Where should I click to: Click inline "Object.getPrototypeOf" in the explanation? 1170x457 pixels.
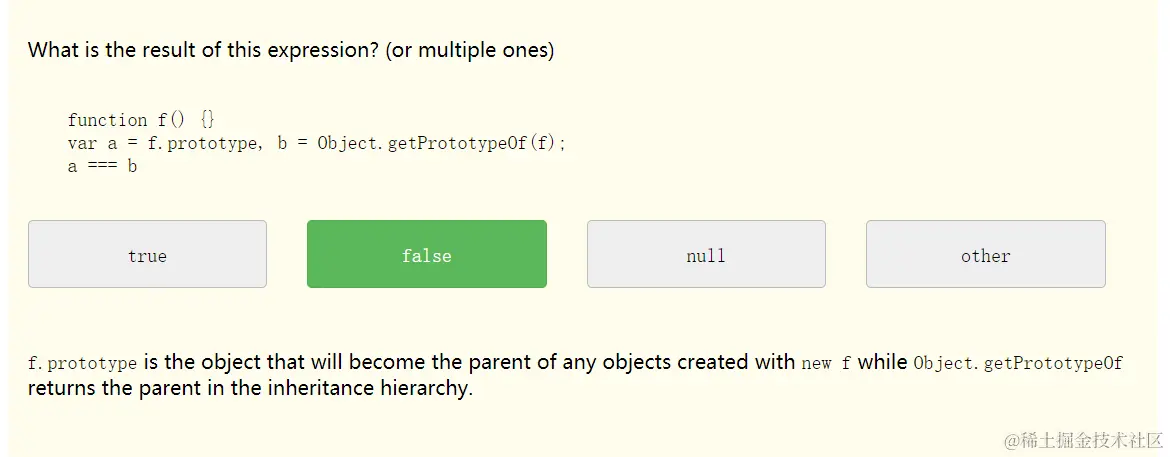tap(1018, 363)
